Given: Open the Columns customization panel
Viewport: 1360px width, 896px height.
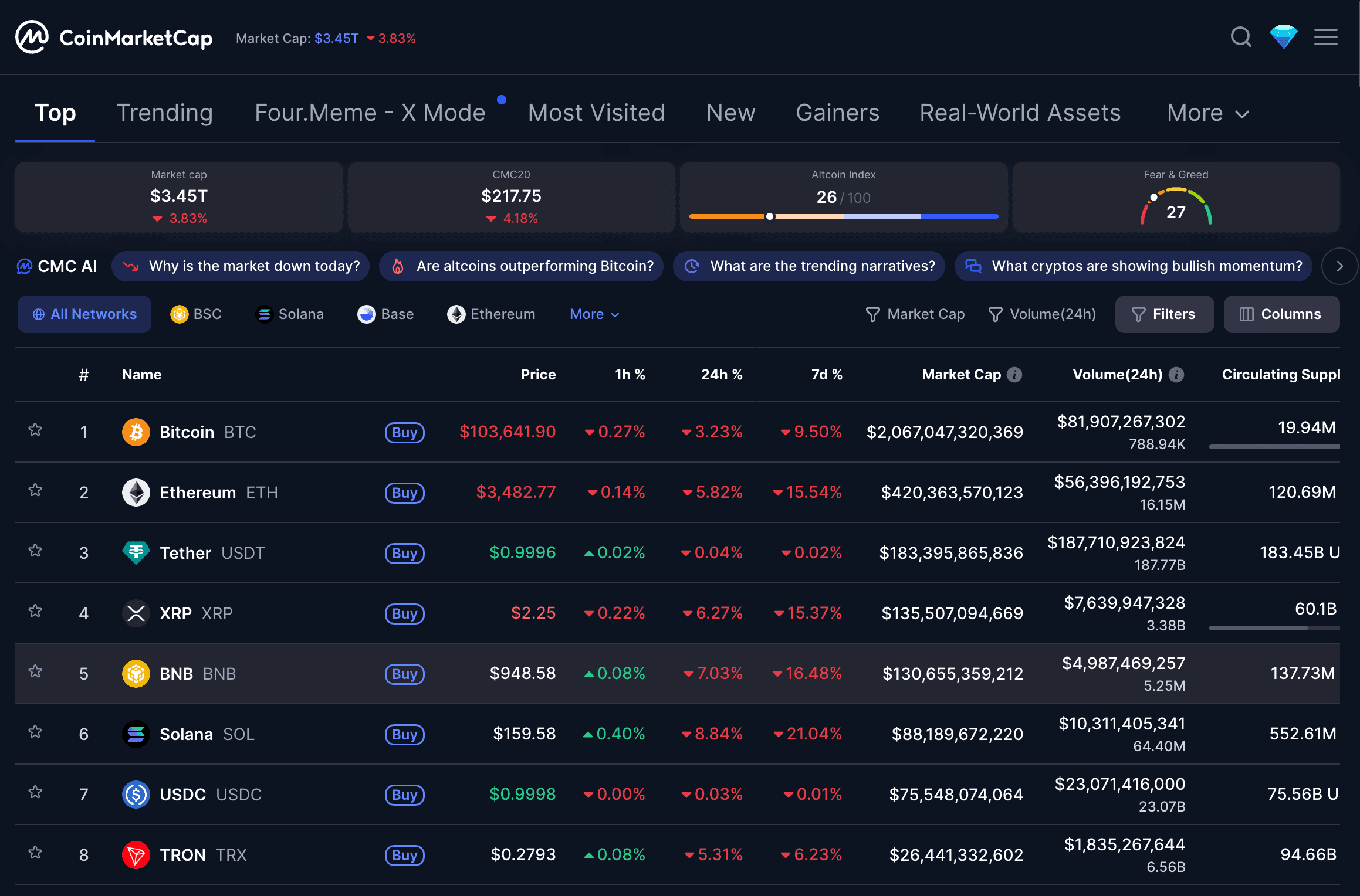Looking at the screenshot, I should coord(1281,314).
